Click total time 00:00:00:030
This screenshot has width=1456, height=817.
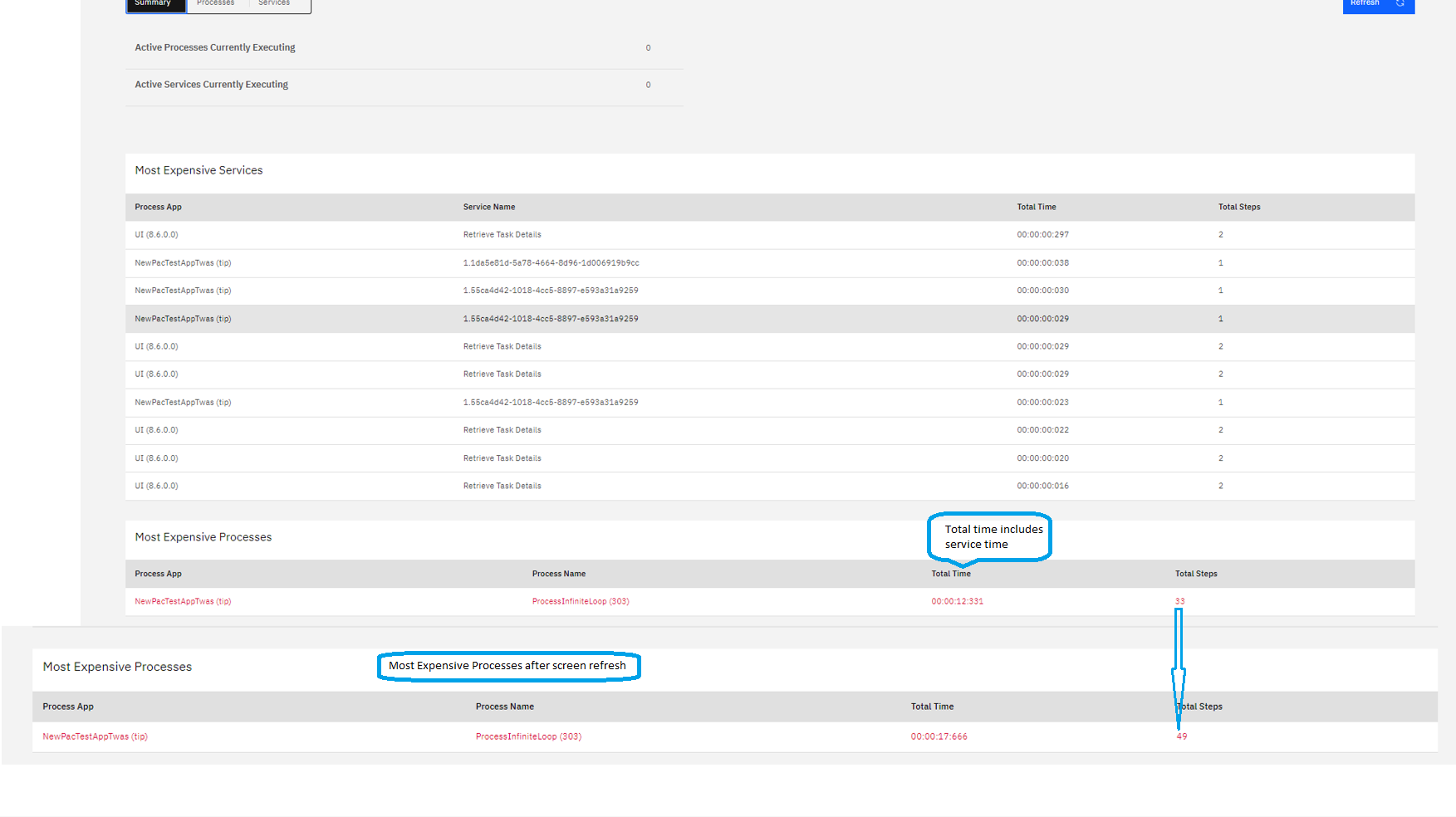click(x=1043, y=291)
